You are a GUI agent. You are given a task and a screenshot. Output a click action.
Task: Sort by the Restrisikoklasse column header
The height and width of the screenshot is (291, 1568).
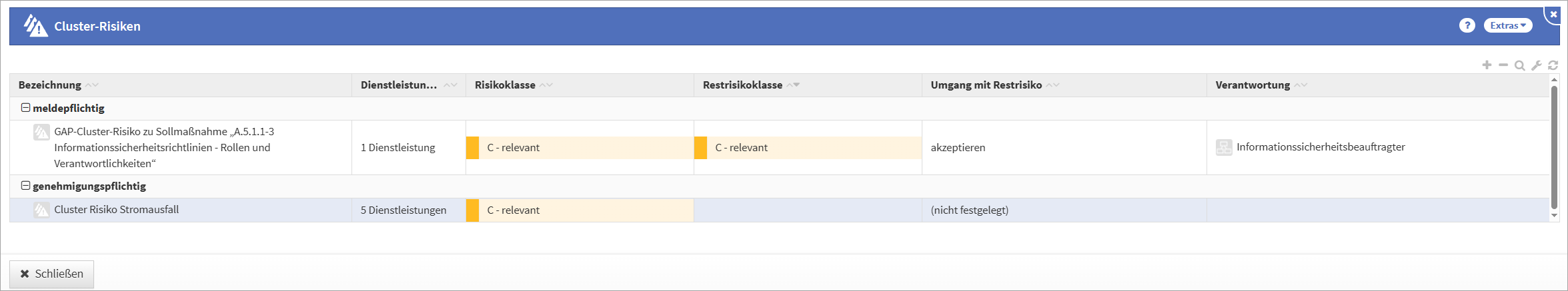tap(742, 85)
